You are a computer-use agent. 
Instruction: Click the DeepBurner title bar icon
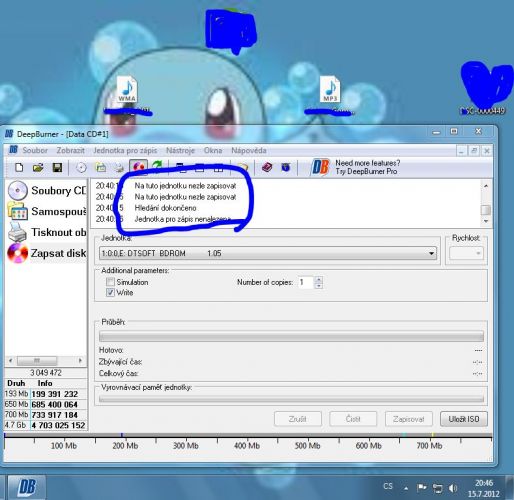pos(9,134)
